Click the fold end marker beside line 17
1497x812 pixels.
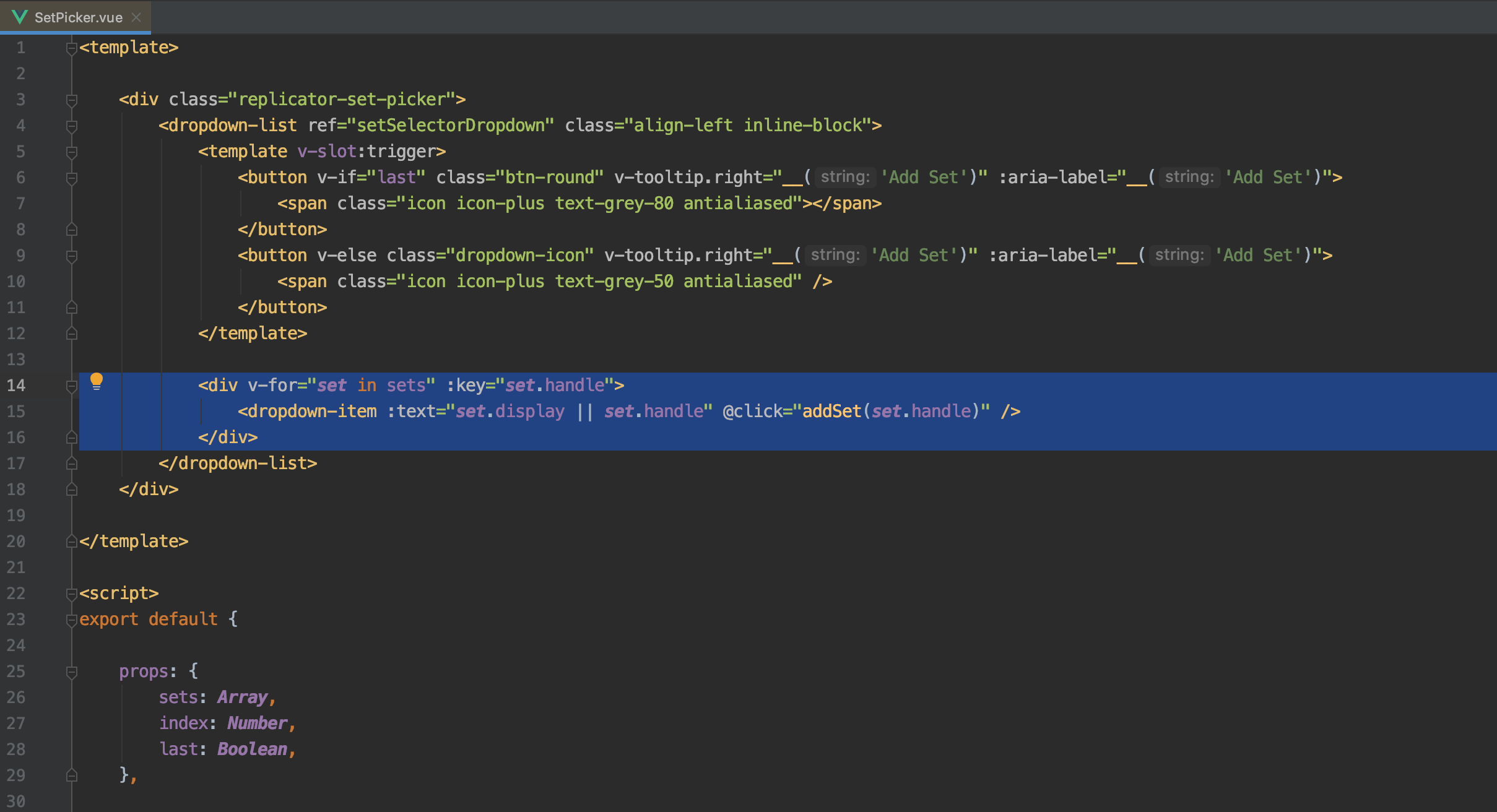point(71,463)
